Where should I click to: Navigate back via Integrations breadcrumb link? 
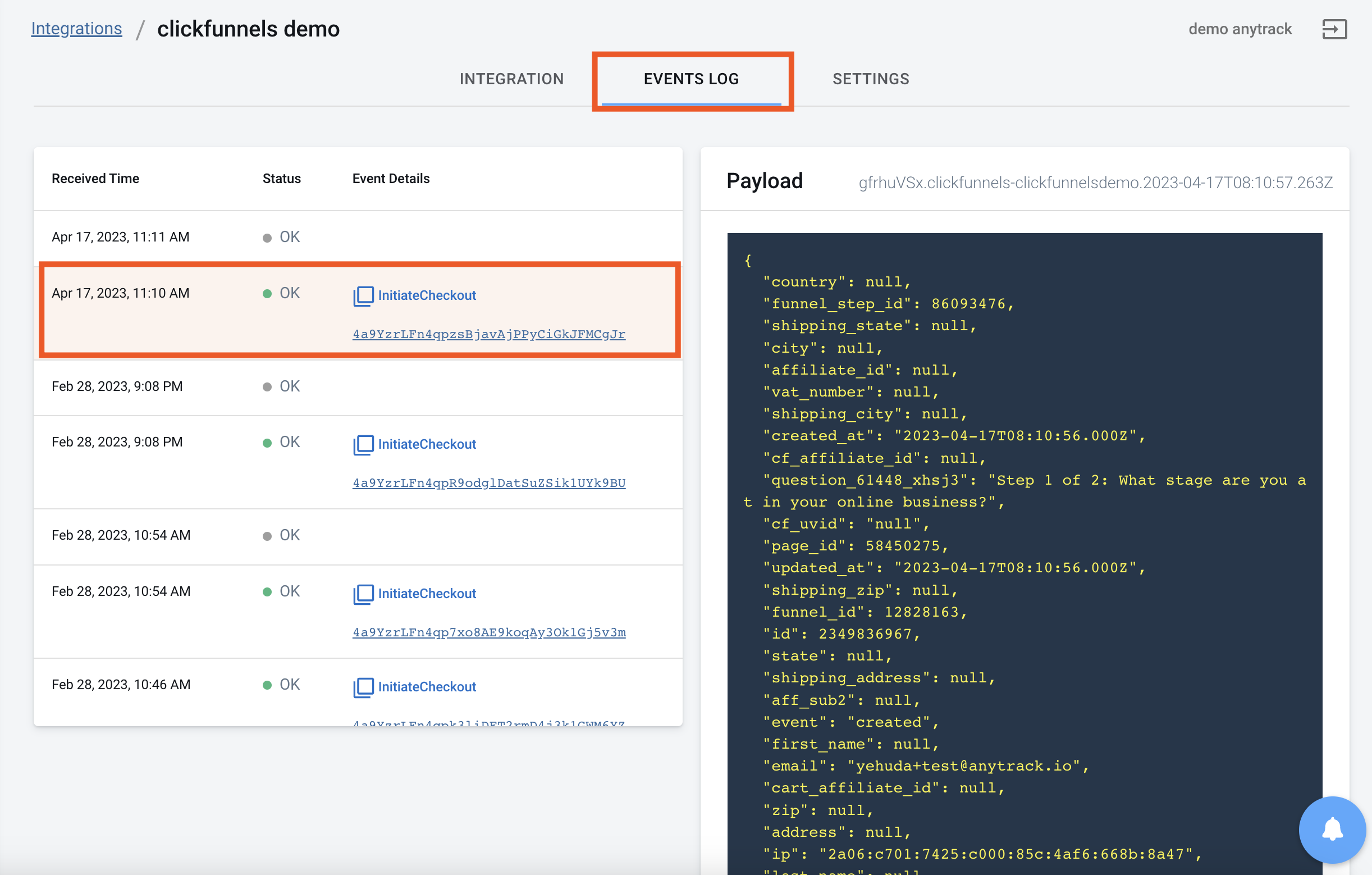(76, 29)
